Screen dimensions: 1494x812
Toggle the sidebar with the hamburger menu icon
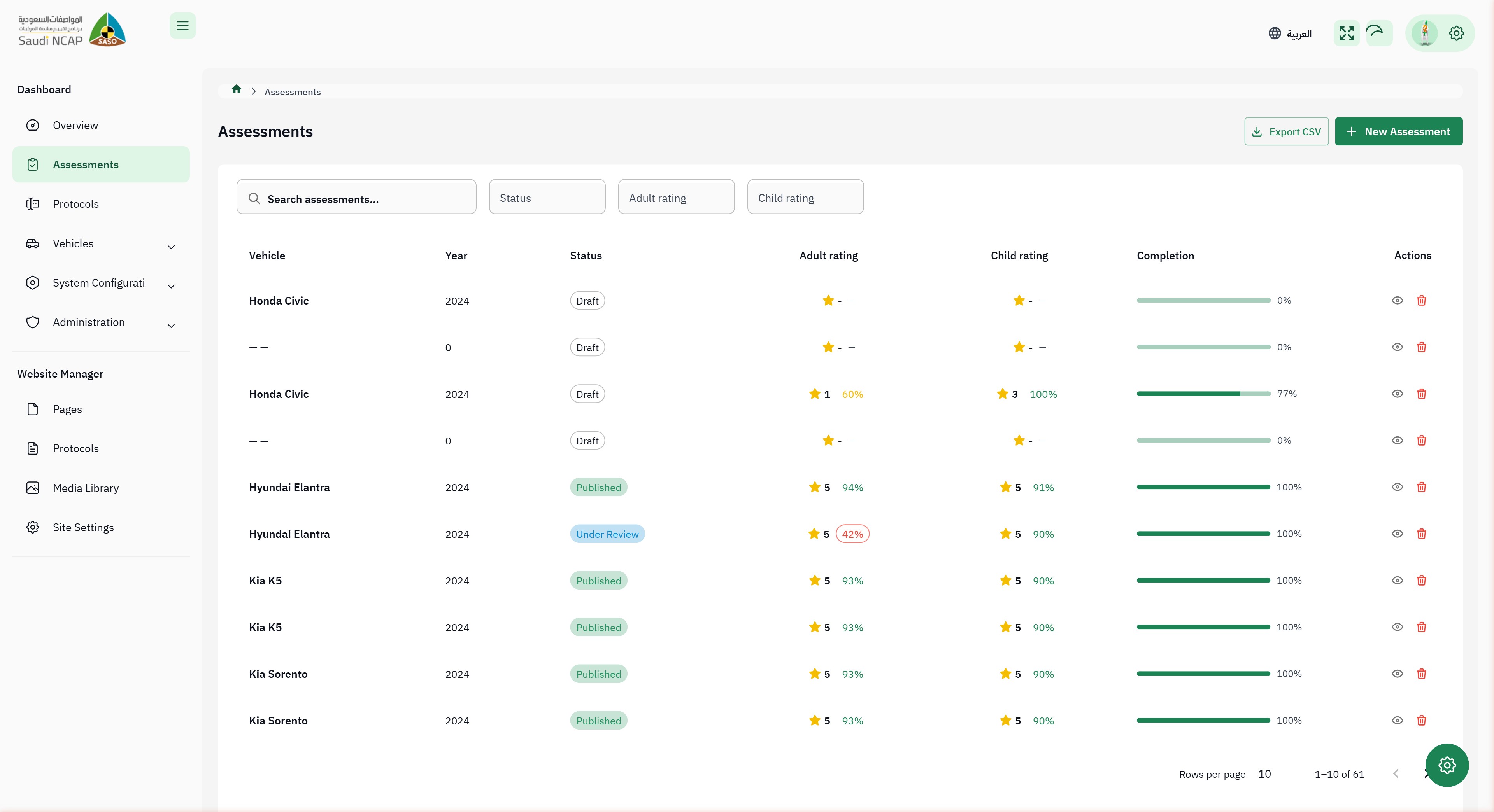183,26
